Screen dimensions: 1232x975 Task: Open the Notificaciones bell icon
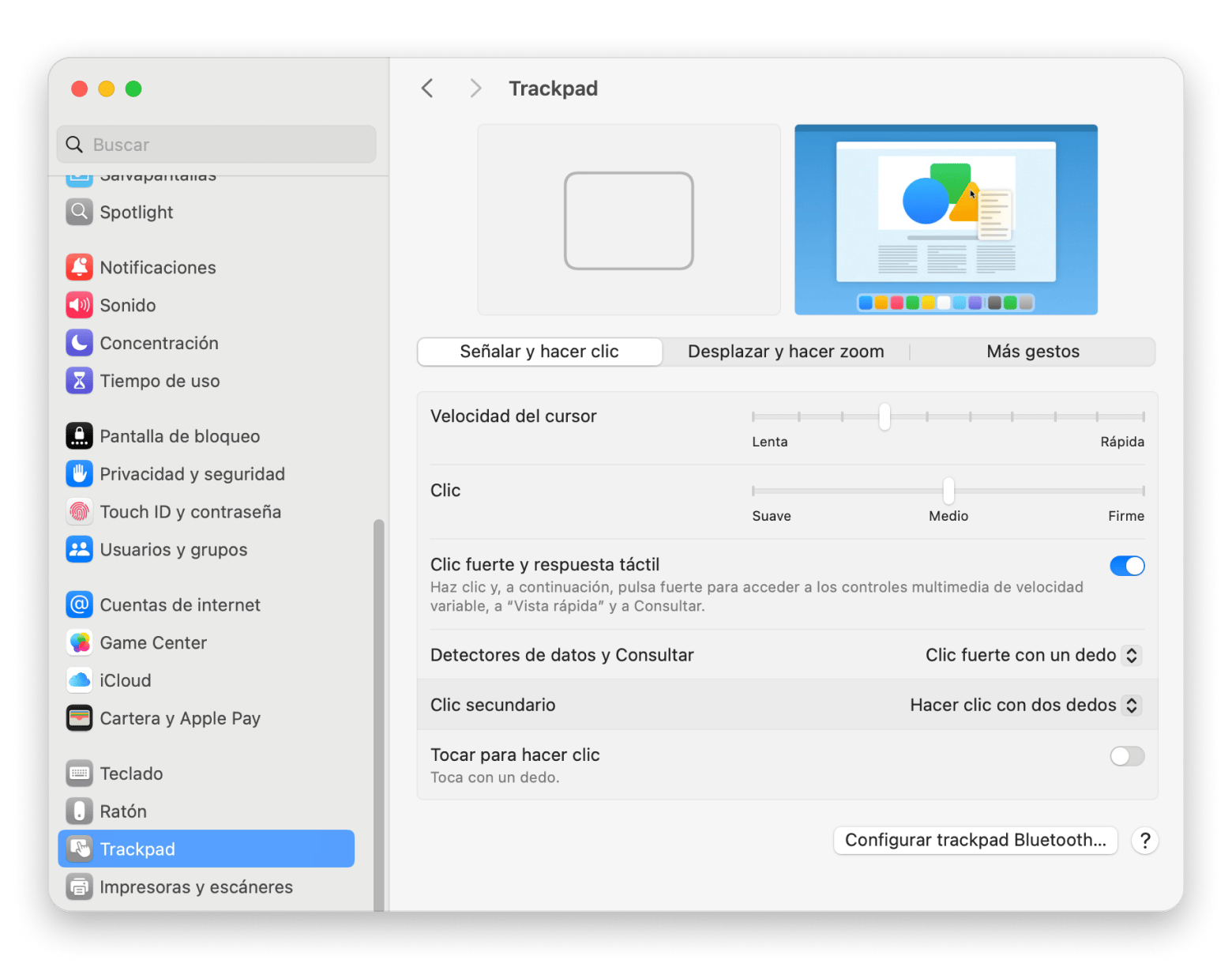pos(79,268)
